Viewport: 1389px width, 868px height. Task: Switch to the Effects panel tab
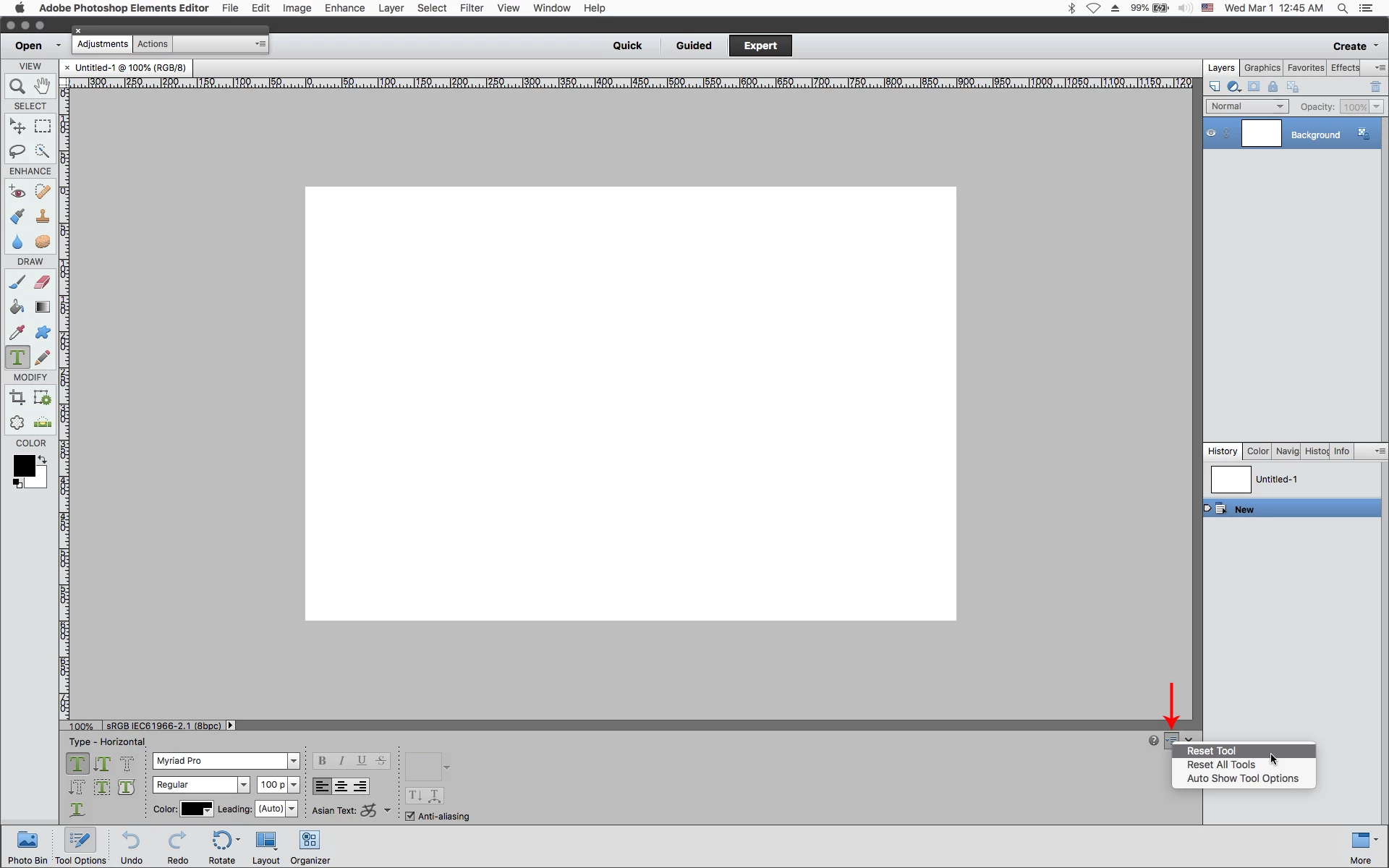(x=1345, y=67)
